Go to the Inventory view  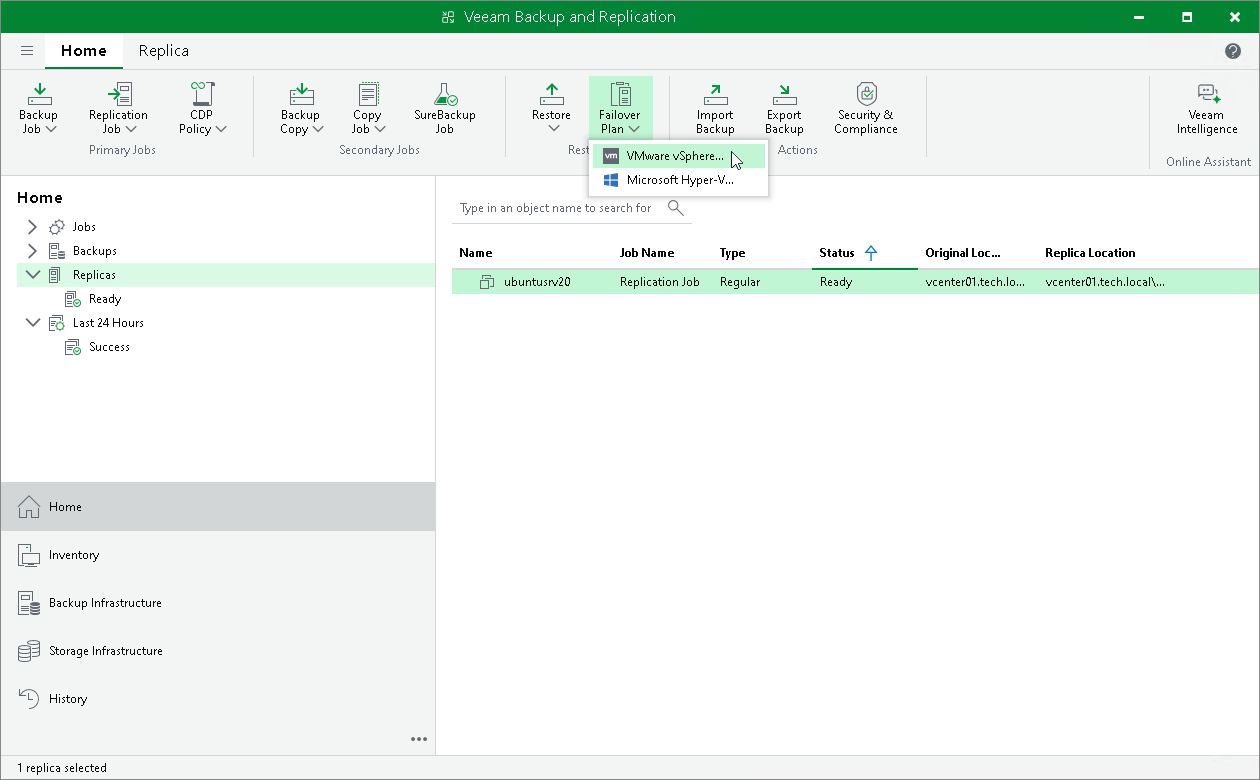click(x=218, y=555)
